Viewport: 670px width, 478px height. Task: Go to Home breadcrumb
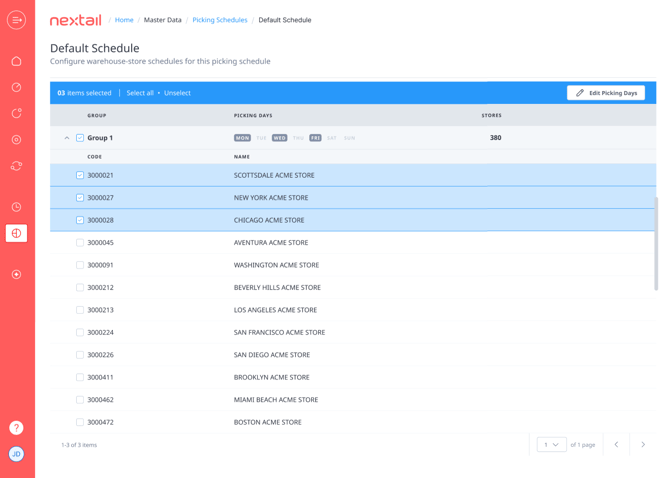click(x=124, y=20)
